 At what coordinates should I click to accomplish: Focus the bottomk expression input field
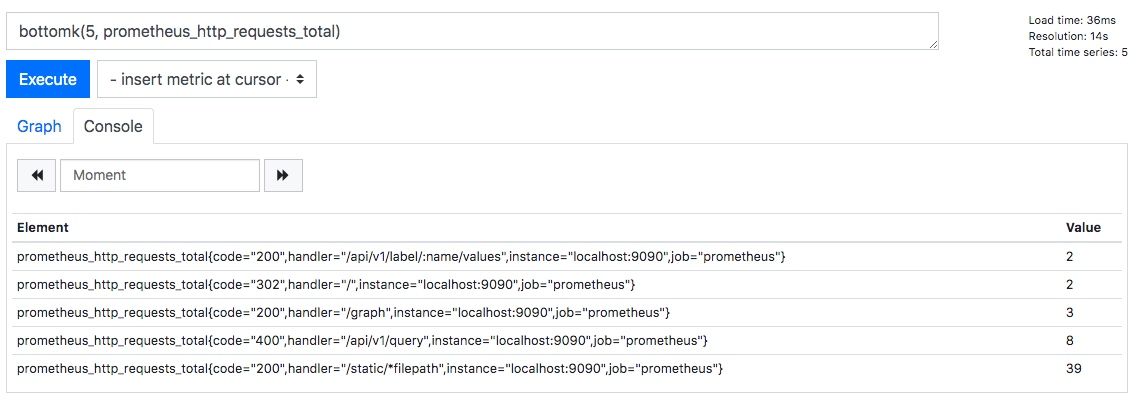[472, 31]
